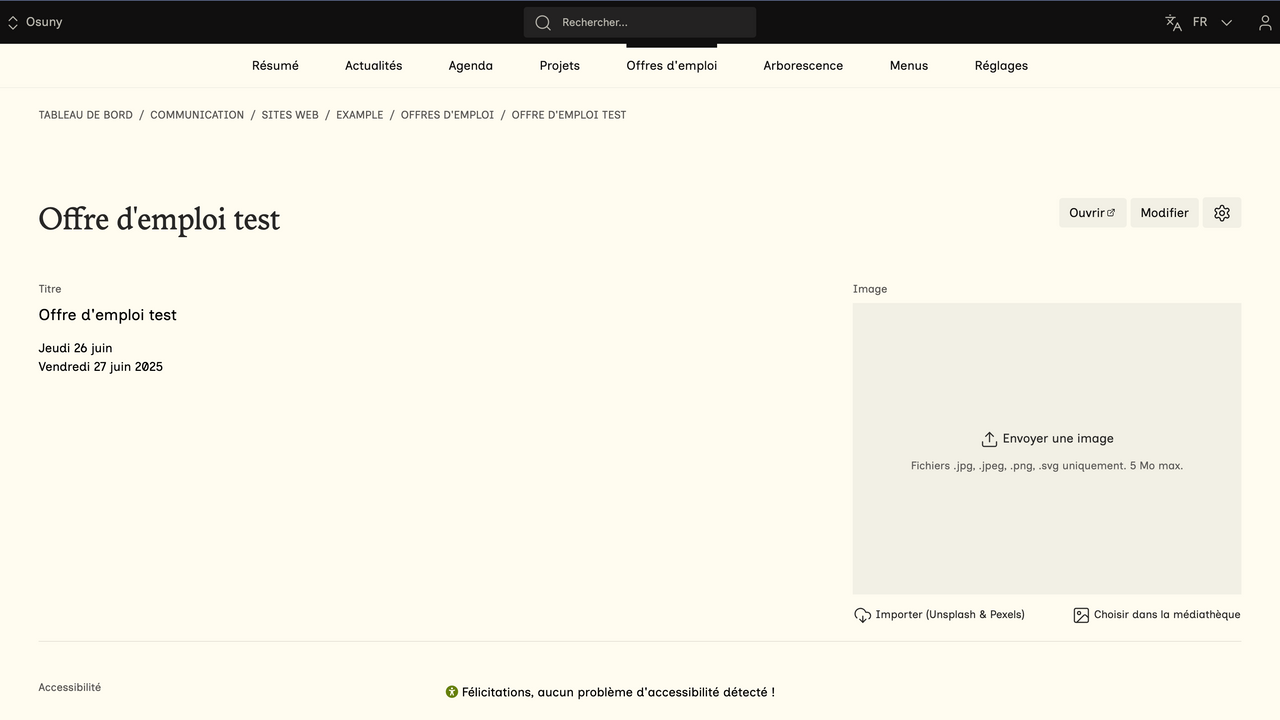Click the translate language icon
The image size is (1280, 720).
click(1173, 22)
